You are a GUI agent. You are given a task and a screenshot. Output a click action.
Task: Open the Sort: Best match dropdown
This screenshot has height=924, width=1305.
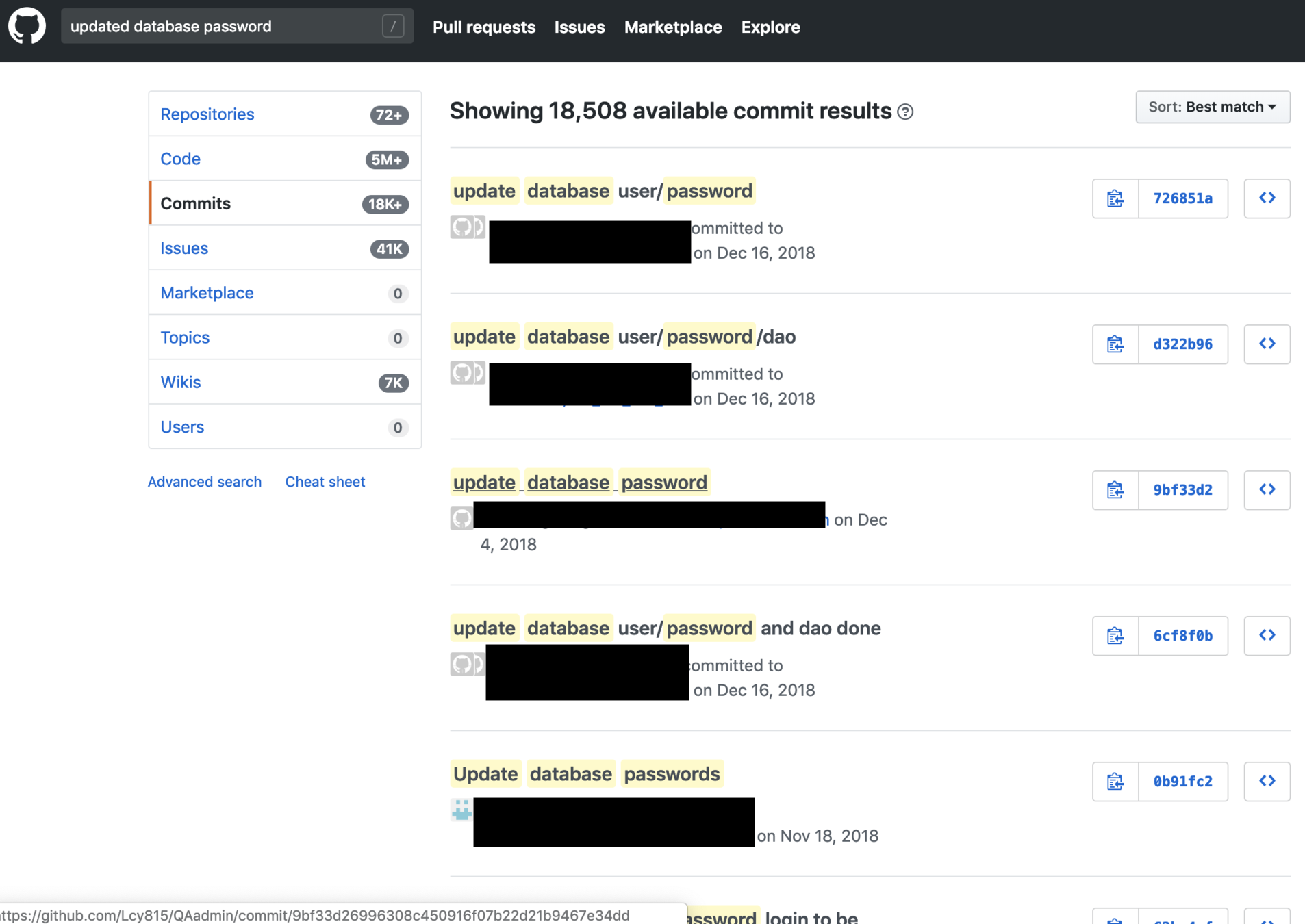1212,107
